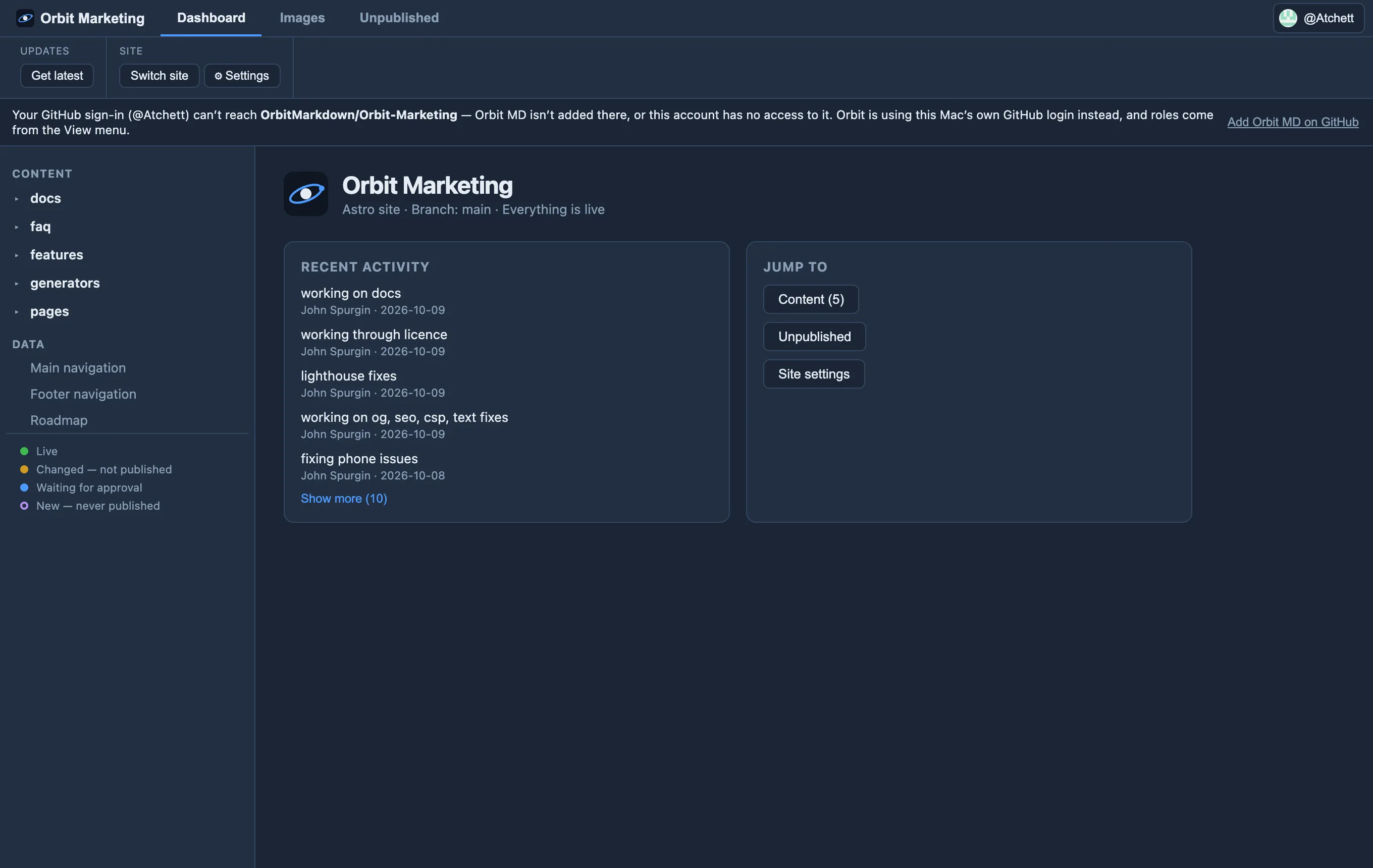Viewport: 1373px width, 868px height.
Task: Select the generators folder label
Action: [65, 283]
